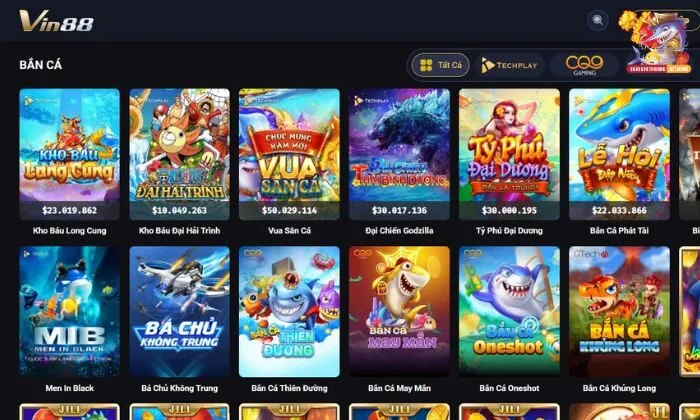Image resolution: width=700 pixels, height=420 pixels.
Task: Open Bá Chủ Không Trung game
Action: [179, 312]
